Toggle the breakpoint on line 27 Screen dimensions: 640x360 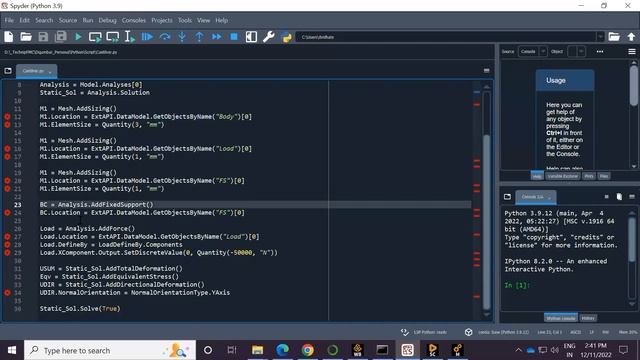pyautogui.click(x=7, y=236)
